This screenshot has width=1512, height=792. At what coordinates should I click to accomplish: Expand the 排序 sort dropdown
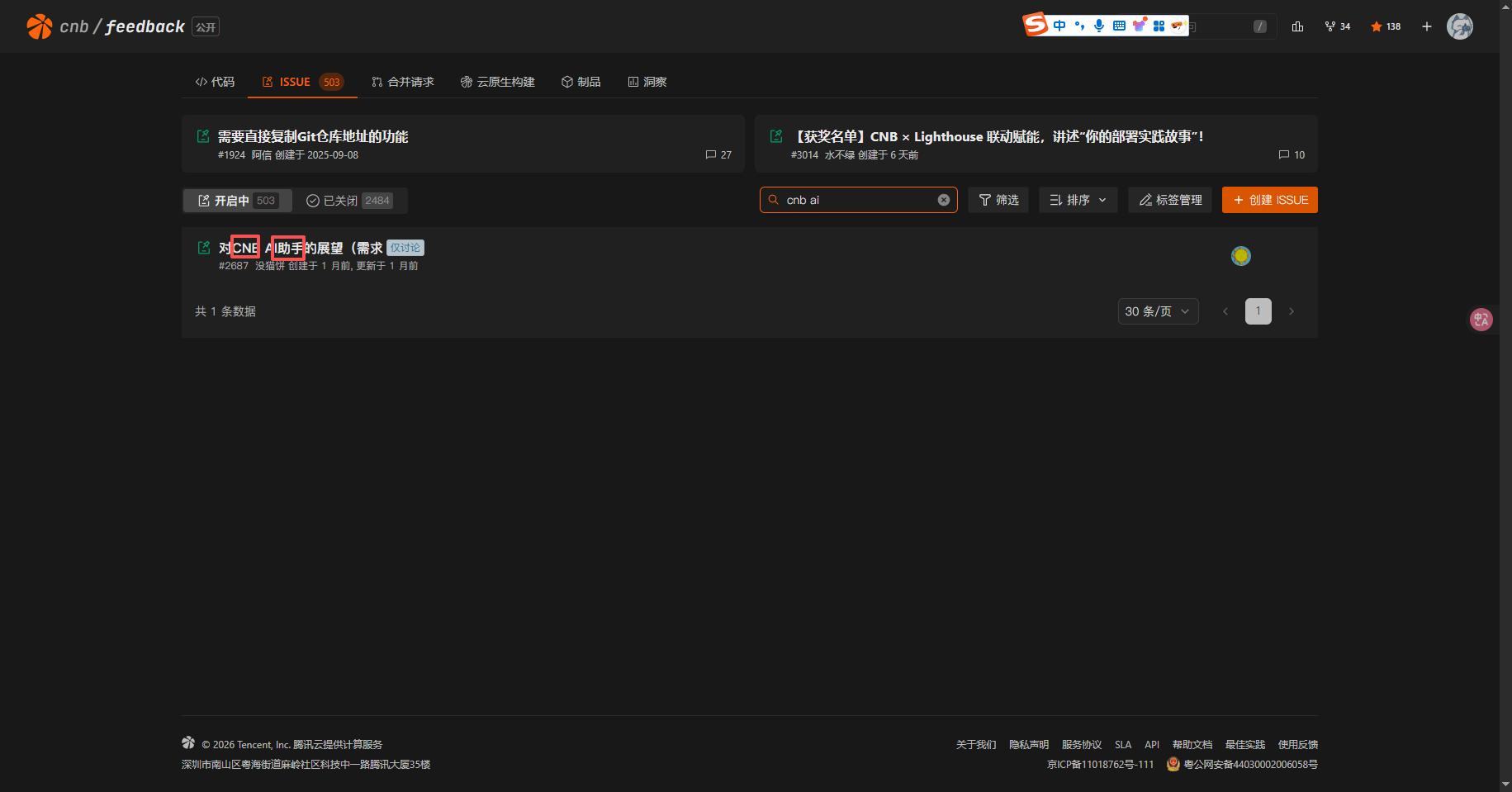pyautogui.click(x=1078, y=200)
